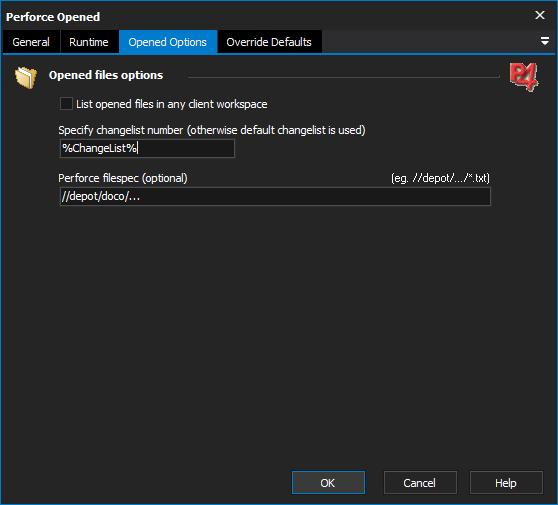558x505 pixels.
Task: Select the Opened Options tab
Action: coord(168,42)
